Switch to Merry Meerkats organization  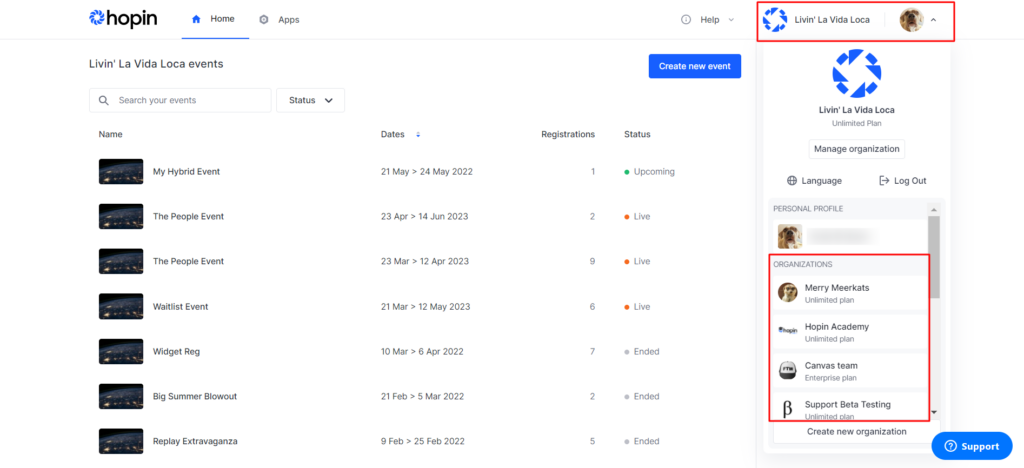coord(850,293)
